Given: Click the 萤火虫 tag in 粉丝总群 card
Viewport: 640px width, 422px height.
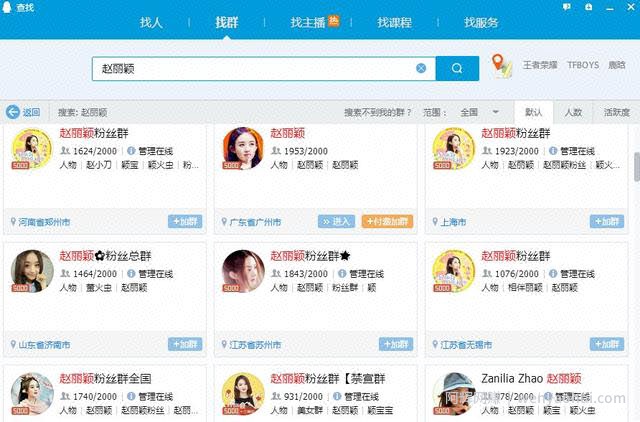Looking at the screenshot, I should click(99, 288).
